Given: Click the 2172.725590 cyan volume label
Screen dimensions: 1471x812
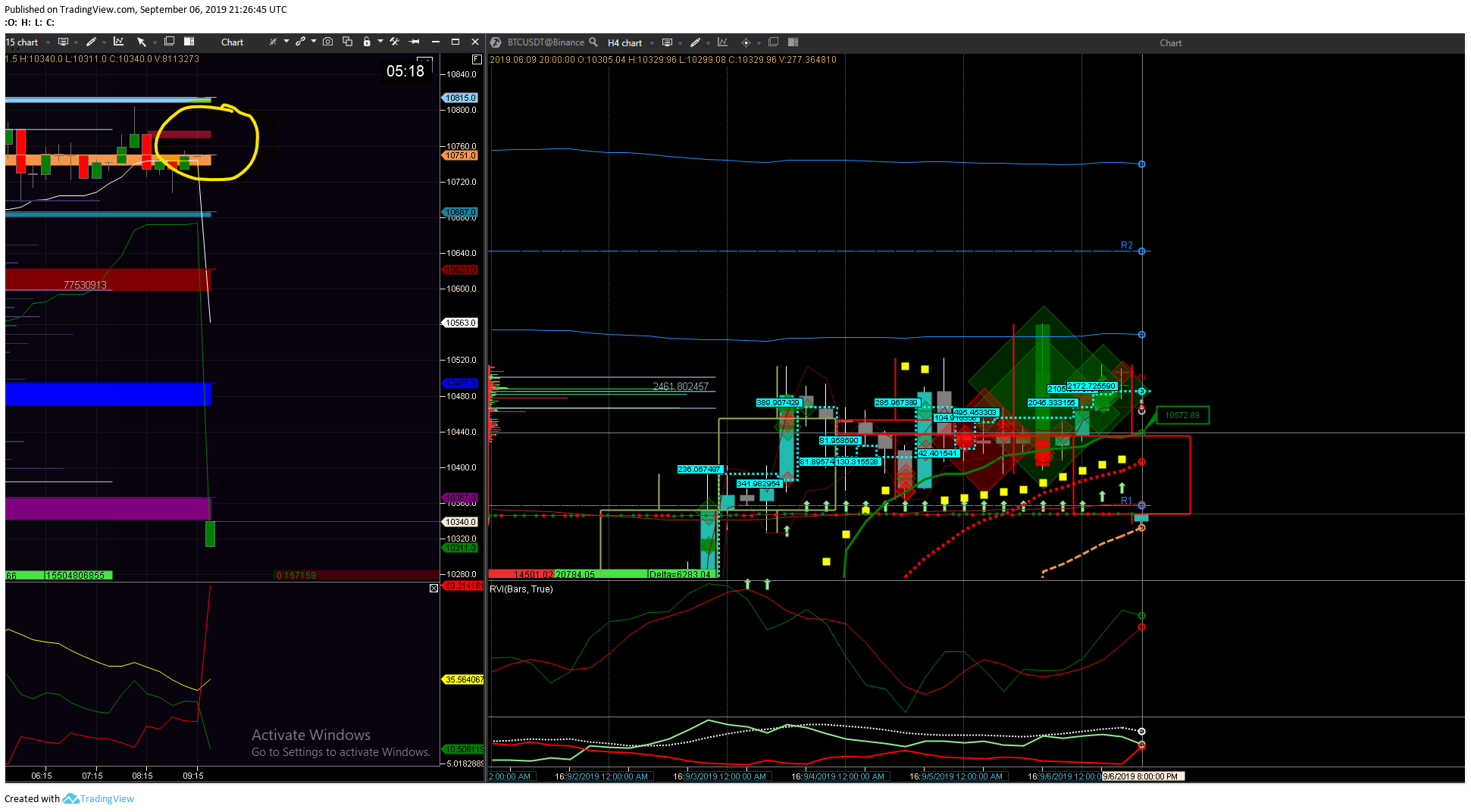Looking at the screenshot, I should [1092, 386].
